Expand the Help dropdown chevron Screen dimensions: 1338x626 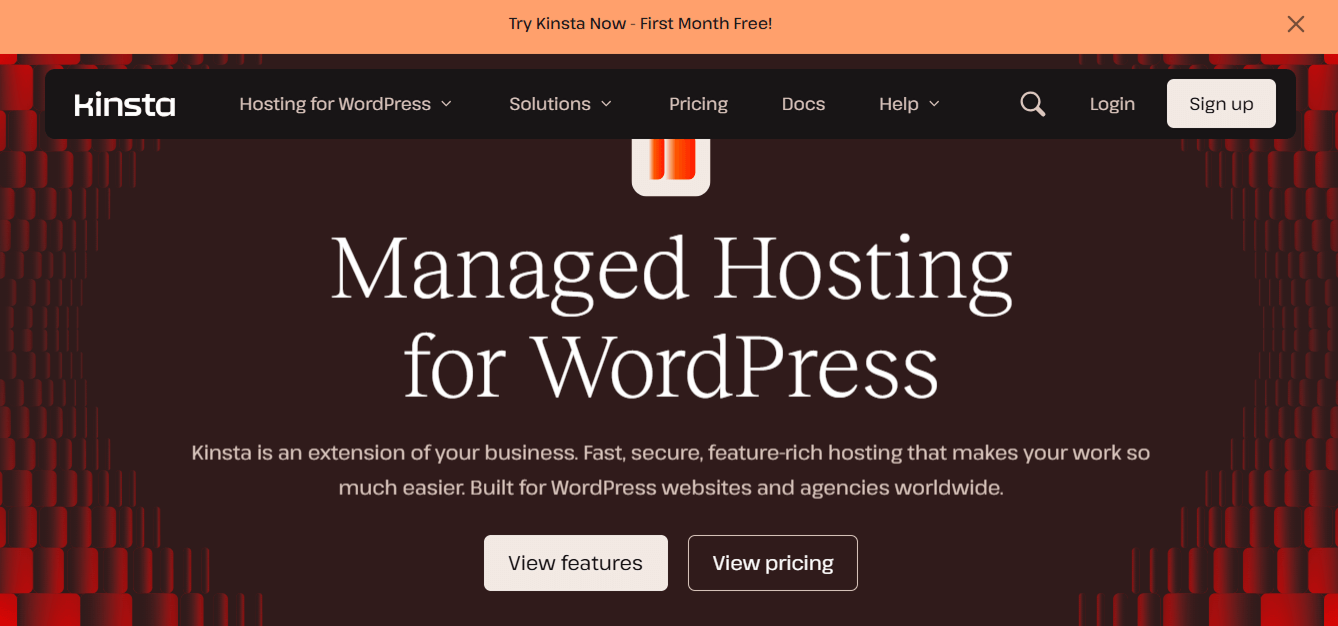tap(934, 104)
